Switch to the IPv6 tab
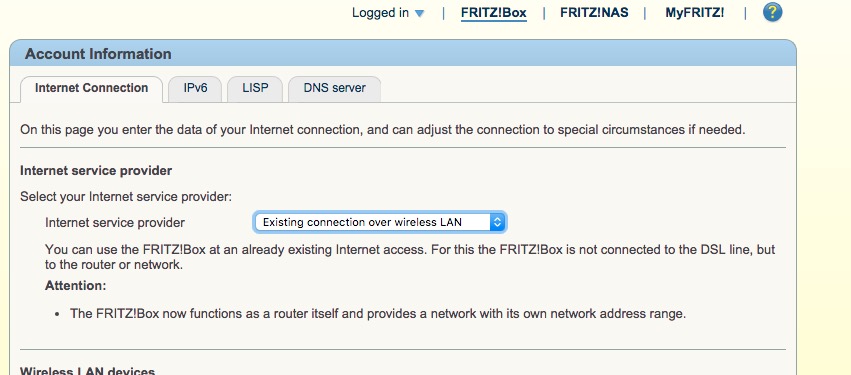 point(195,88)
